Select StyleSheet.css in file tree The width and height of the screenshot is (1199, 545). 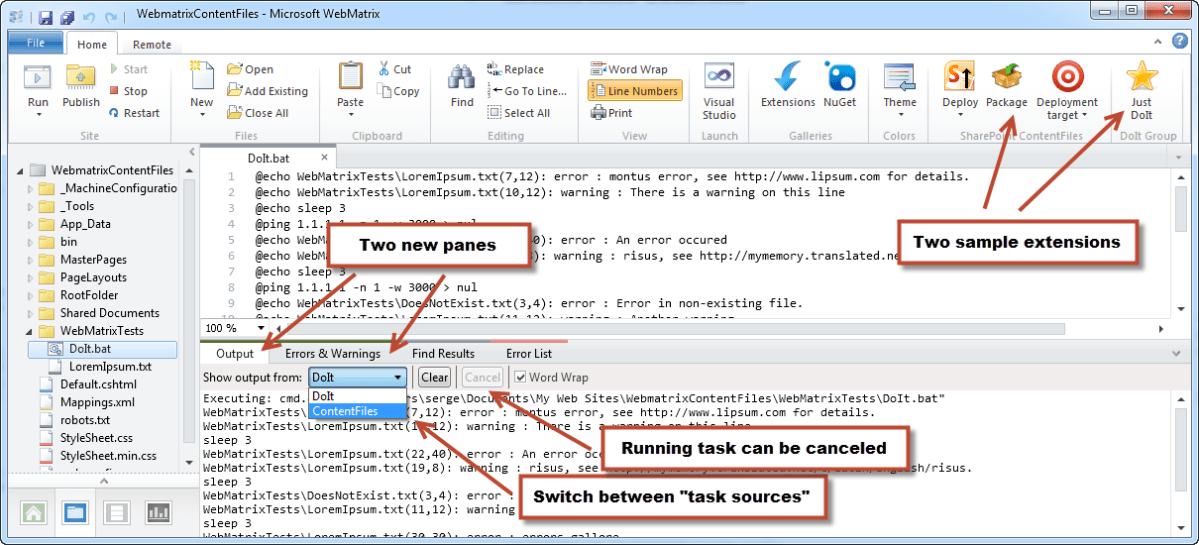pyautogui.click(x=96, y=438)
